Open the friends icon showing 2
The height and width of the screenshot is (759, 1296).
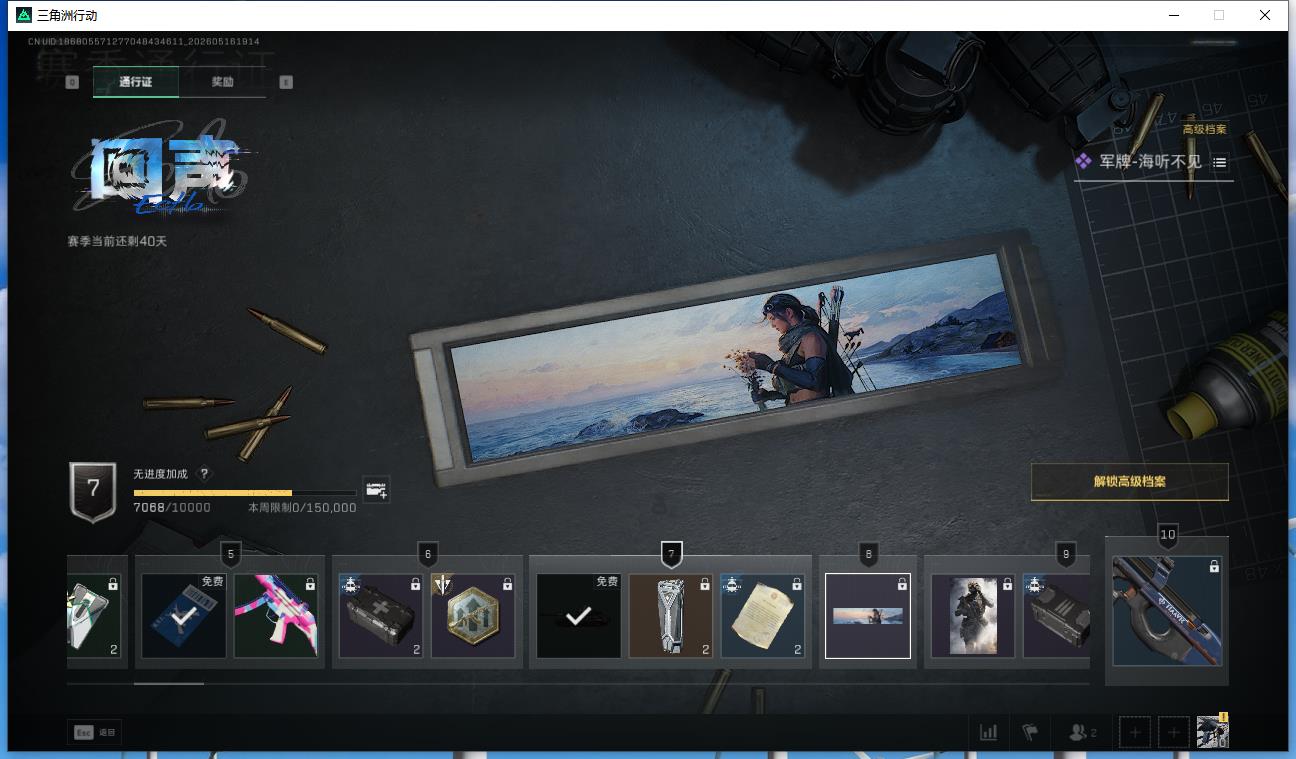click(x=1082, y=732)
